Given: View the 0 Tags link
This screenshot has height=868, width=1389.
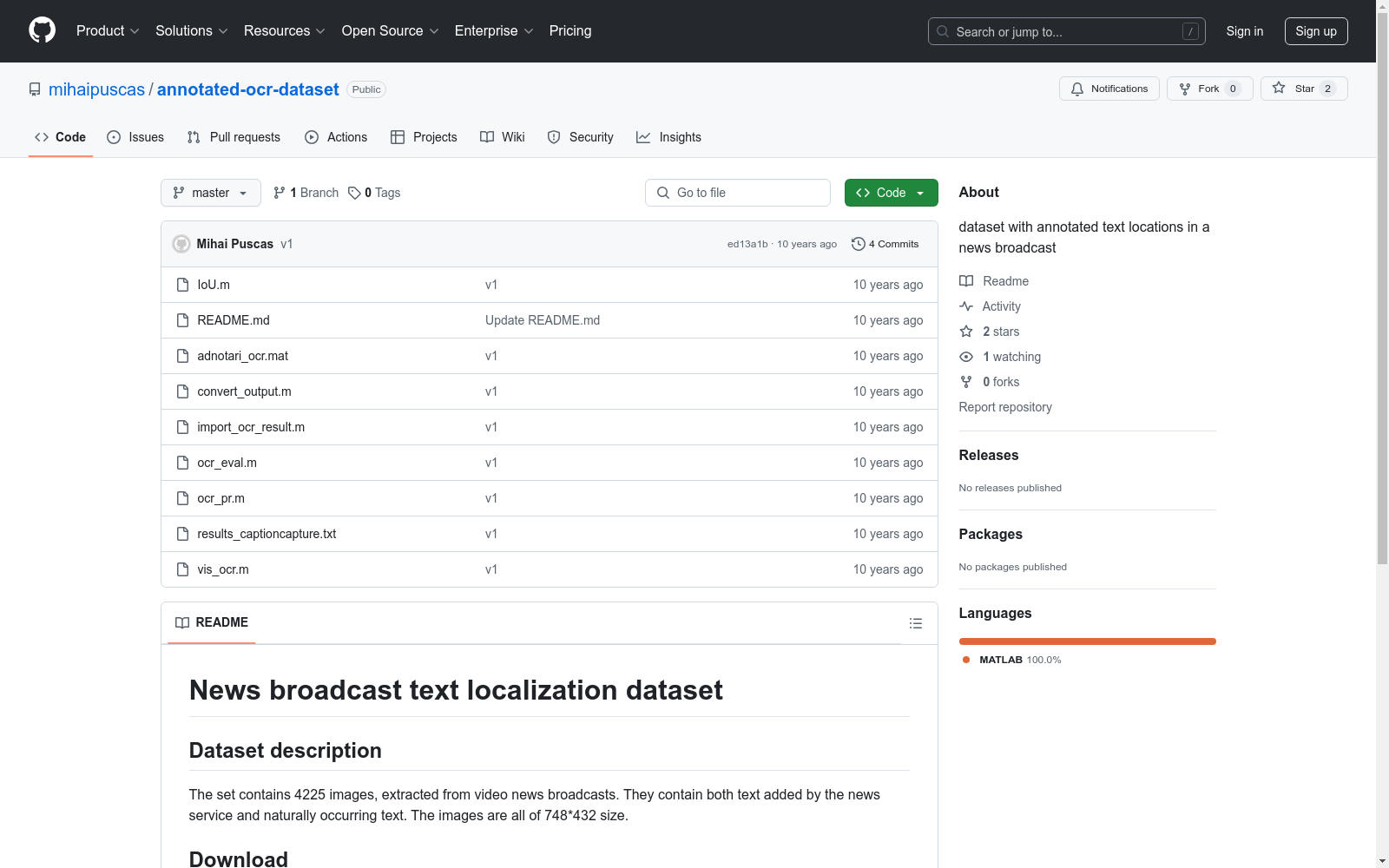Looking at the screenshot, I should (x=374, y=193).
